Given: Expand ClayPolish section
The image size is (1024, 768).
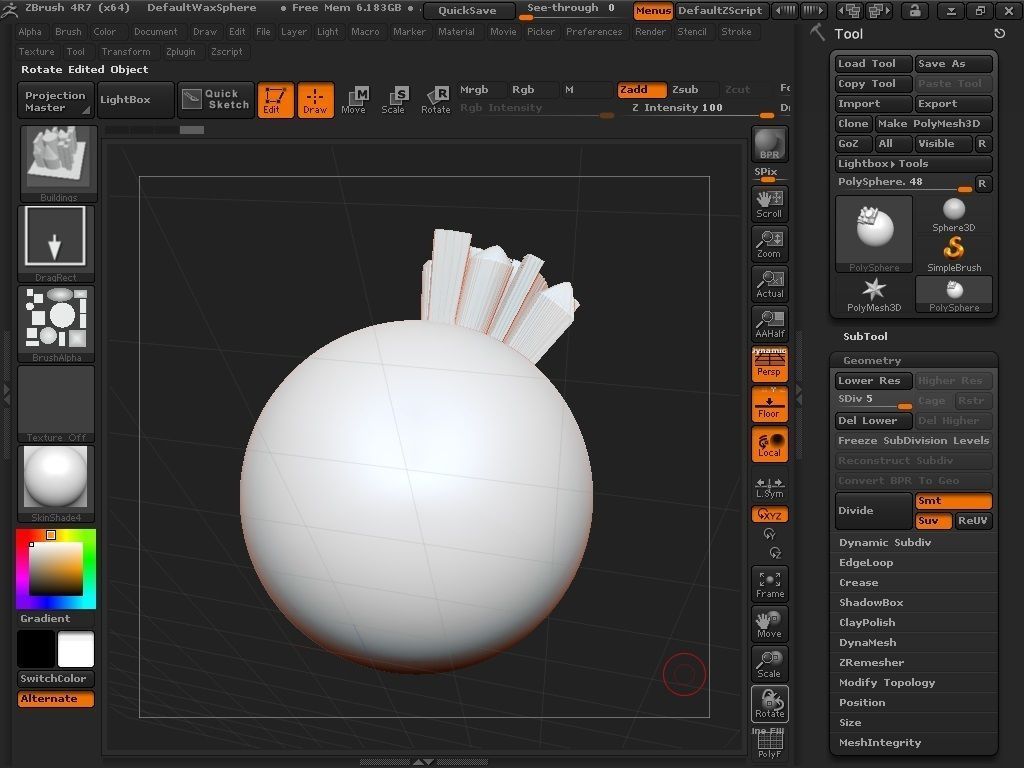Looking at the screenshot, I should 867,622.
